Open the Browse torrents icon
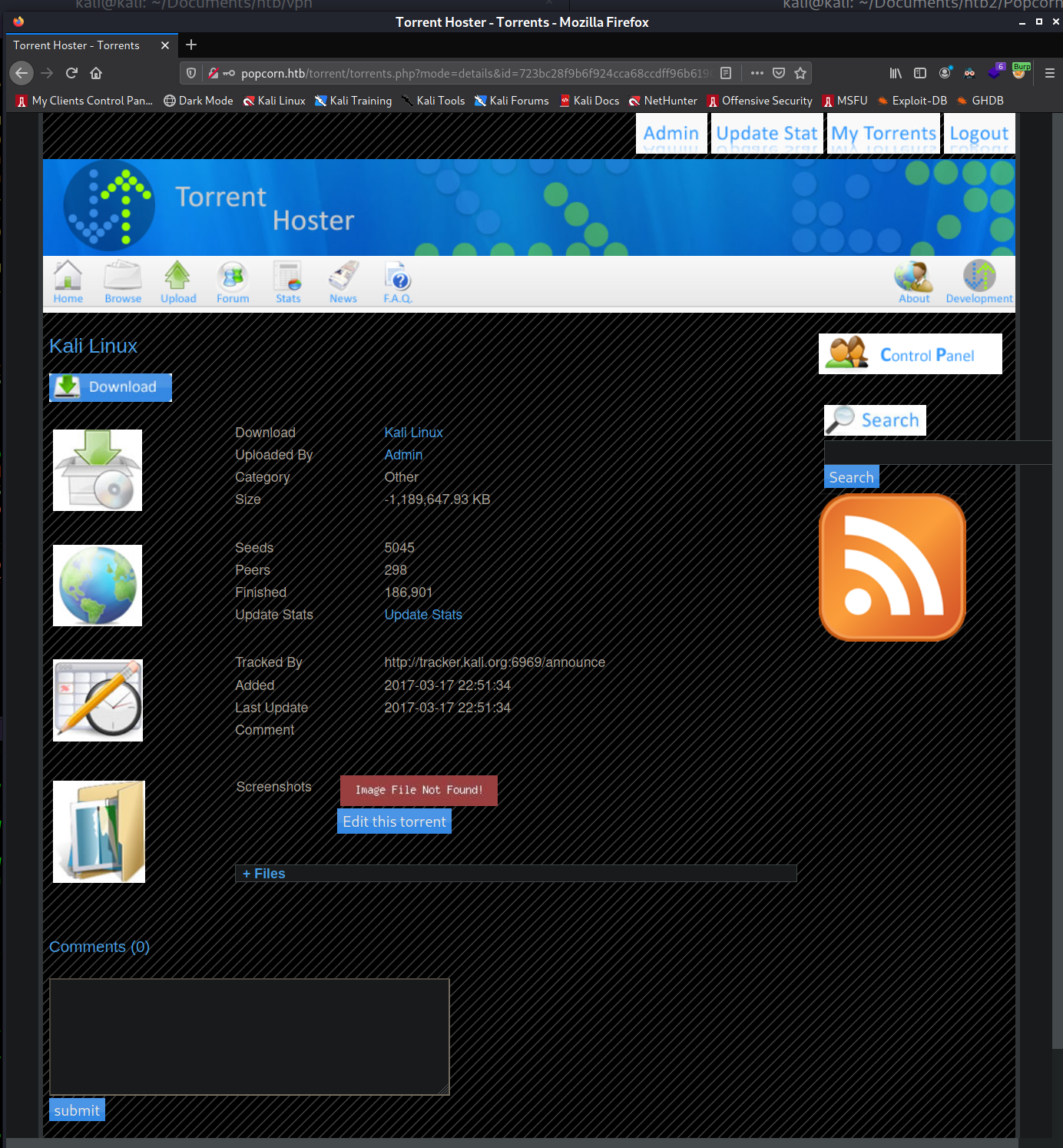Screen dimensions: 1063x1148 point(123,282)
